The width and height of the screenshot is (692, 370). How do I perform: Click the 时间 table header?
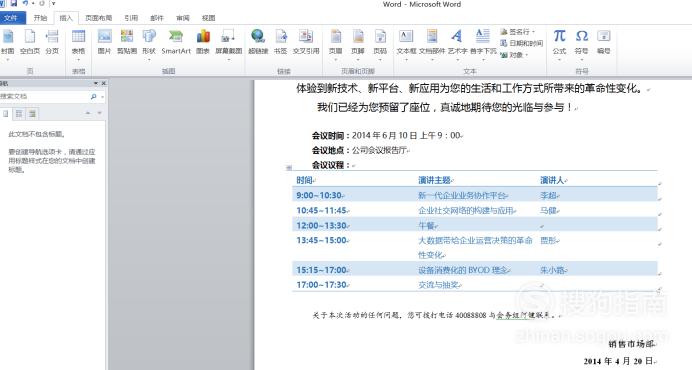tap(305, 180)
